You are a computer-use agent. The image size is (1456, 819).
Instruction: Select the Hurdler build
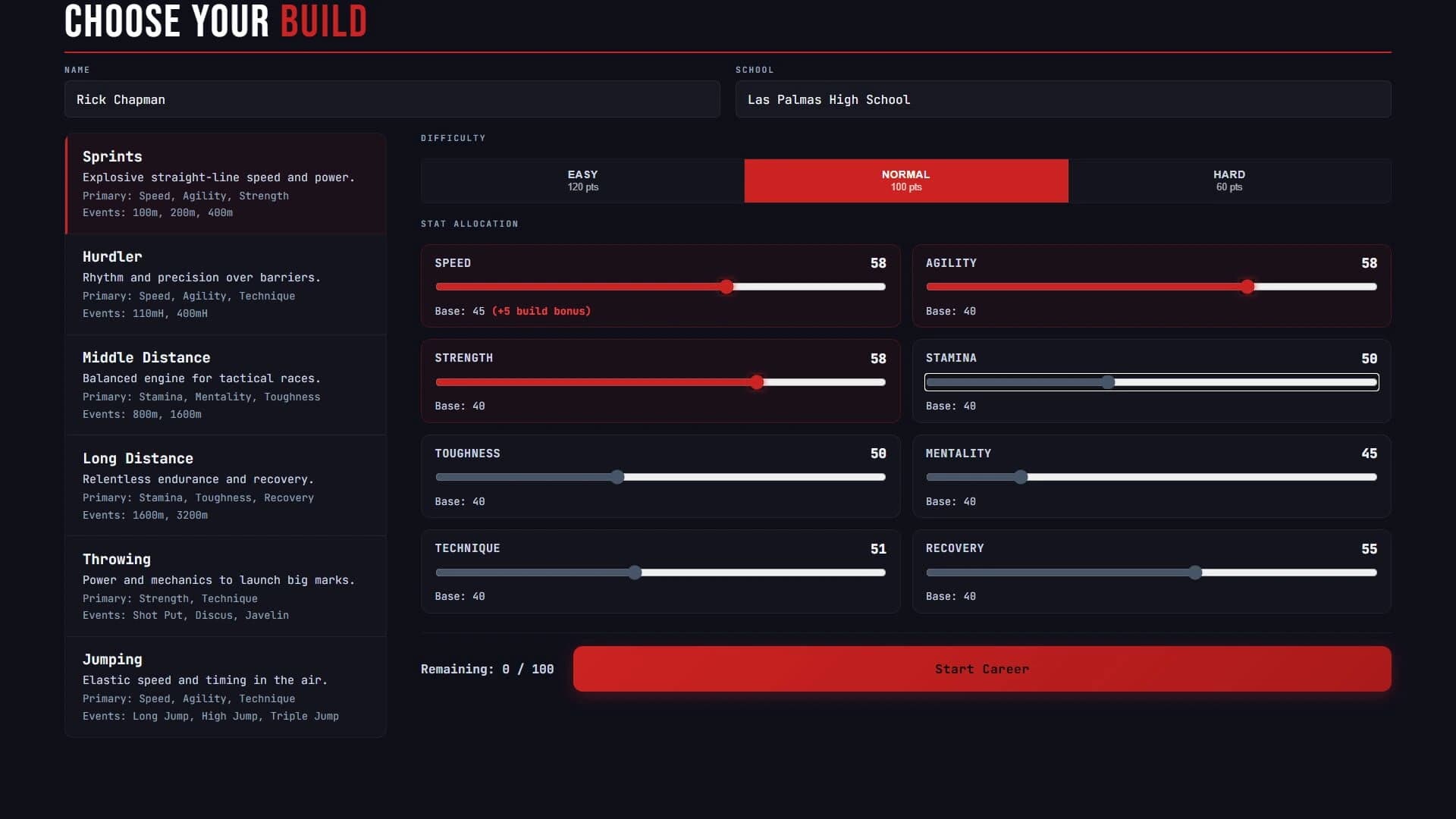(224, 284)
